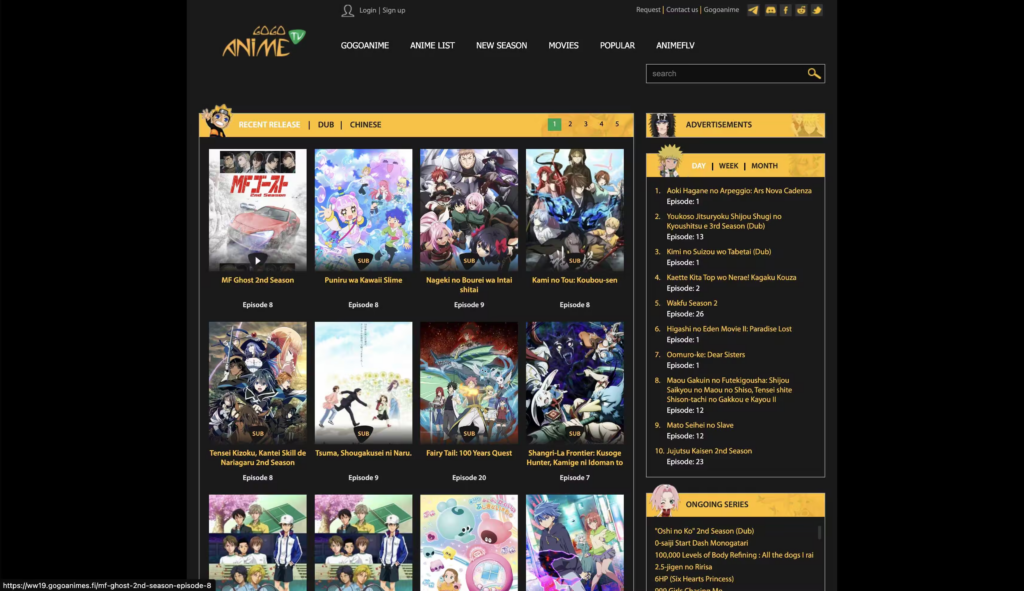Click Tsuma, Shougakusei ni Naru. title
The height and width of the screenshot is (591, 1024).
pos(363,453)
